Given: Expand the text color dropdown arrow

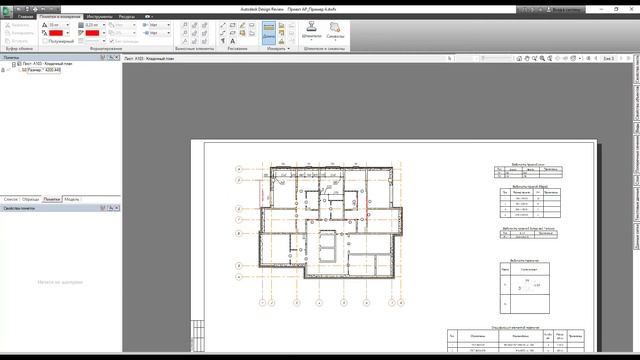Looking at the screenshot, I should pos(67,33).
